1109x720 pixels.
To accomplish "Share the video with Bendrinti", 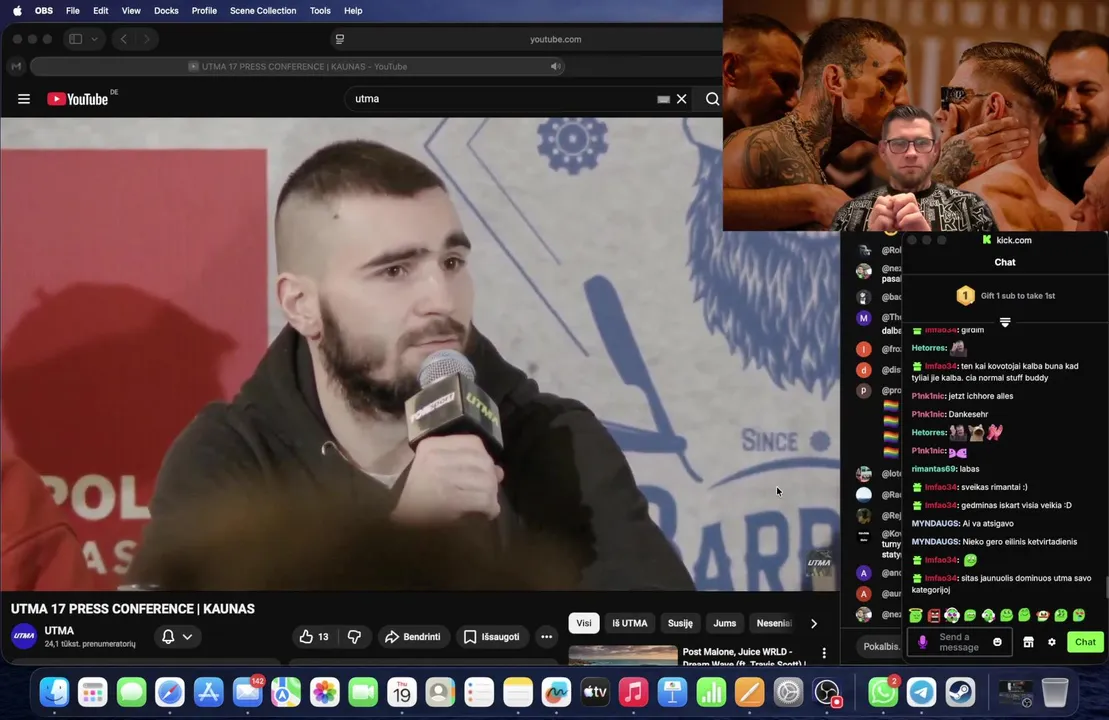I will tap(413, 637).
